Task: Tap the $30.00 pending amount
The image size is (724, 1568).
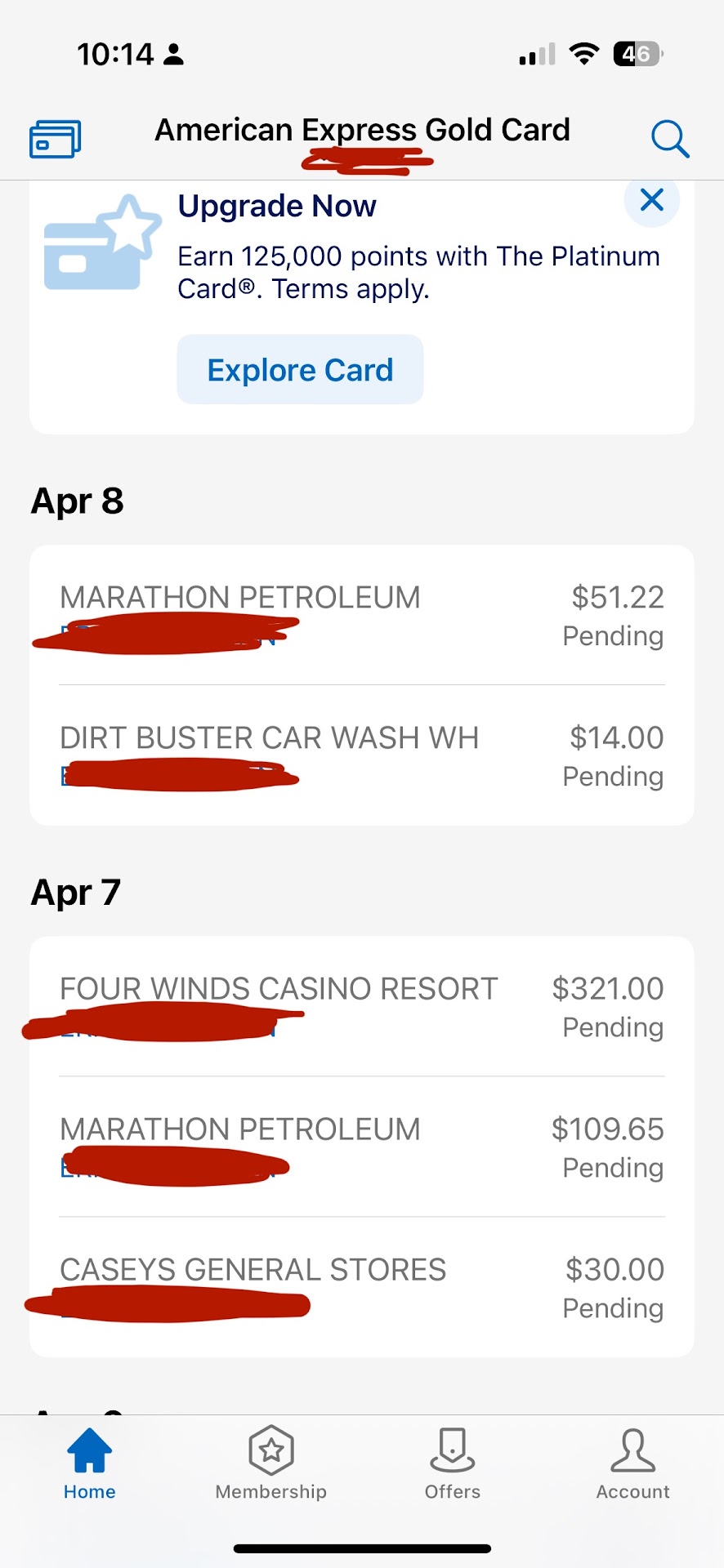Action: (x=615, y=1270)
